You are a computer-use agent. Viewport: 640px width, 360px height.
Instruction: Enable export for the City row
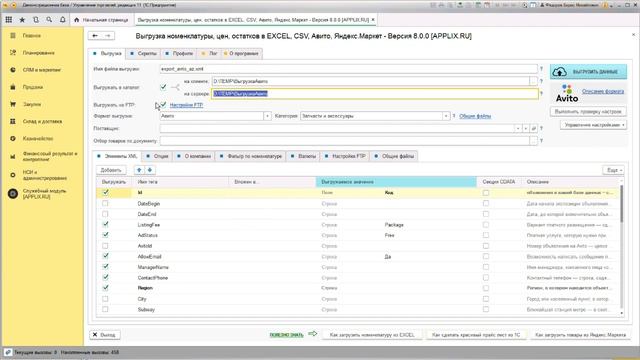105,299
